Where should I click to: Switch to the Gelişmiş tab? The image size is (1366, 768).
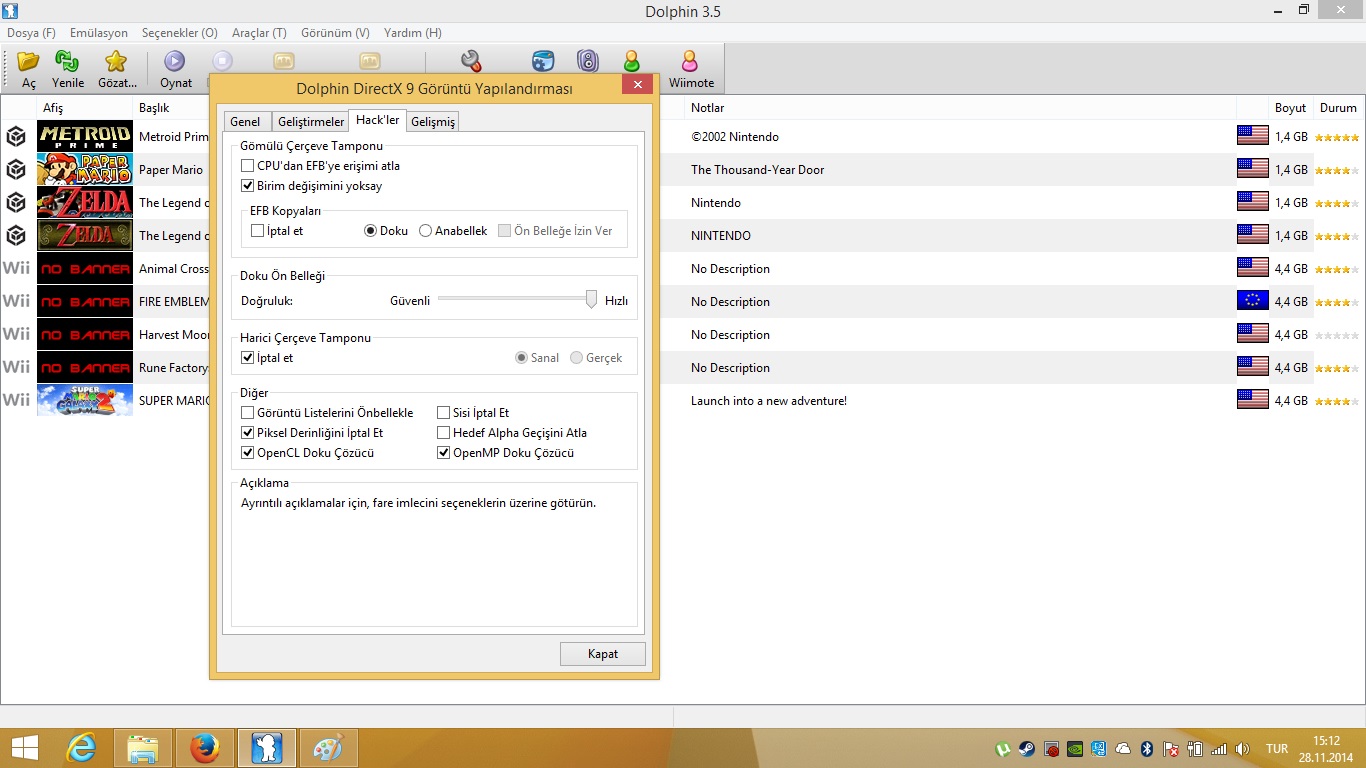[432, 121]
